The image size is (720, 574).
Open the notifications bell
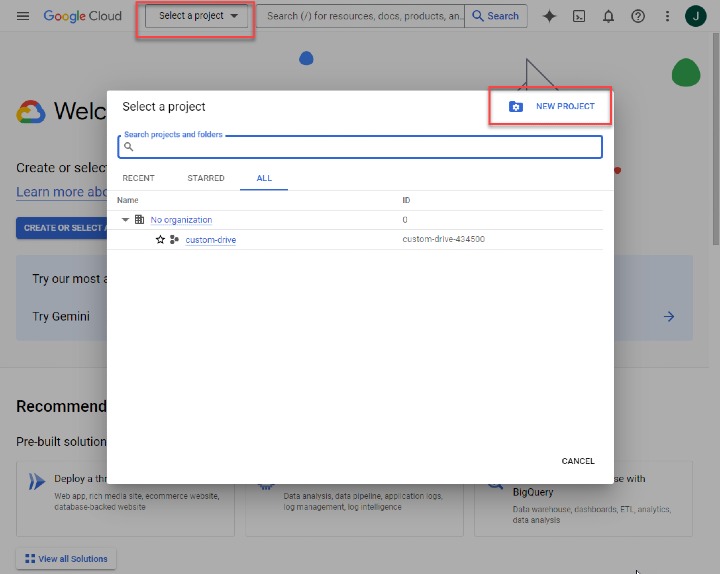click(x=608, y=16)
